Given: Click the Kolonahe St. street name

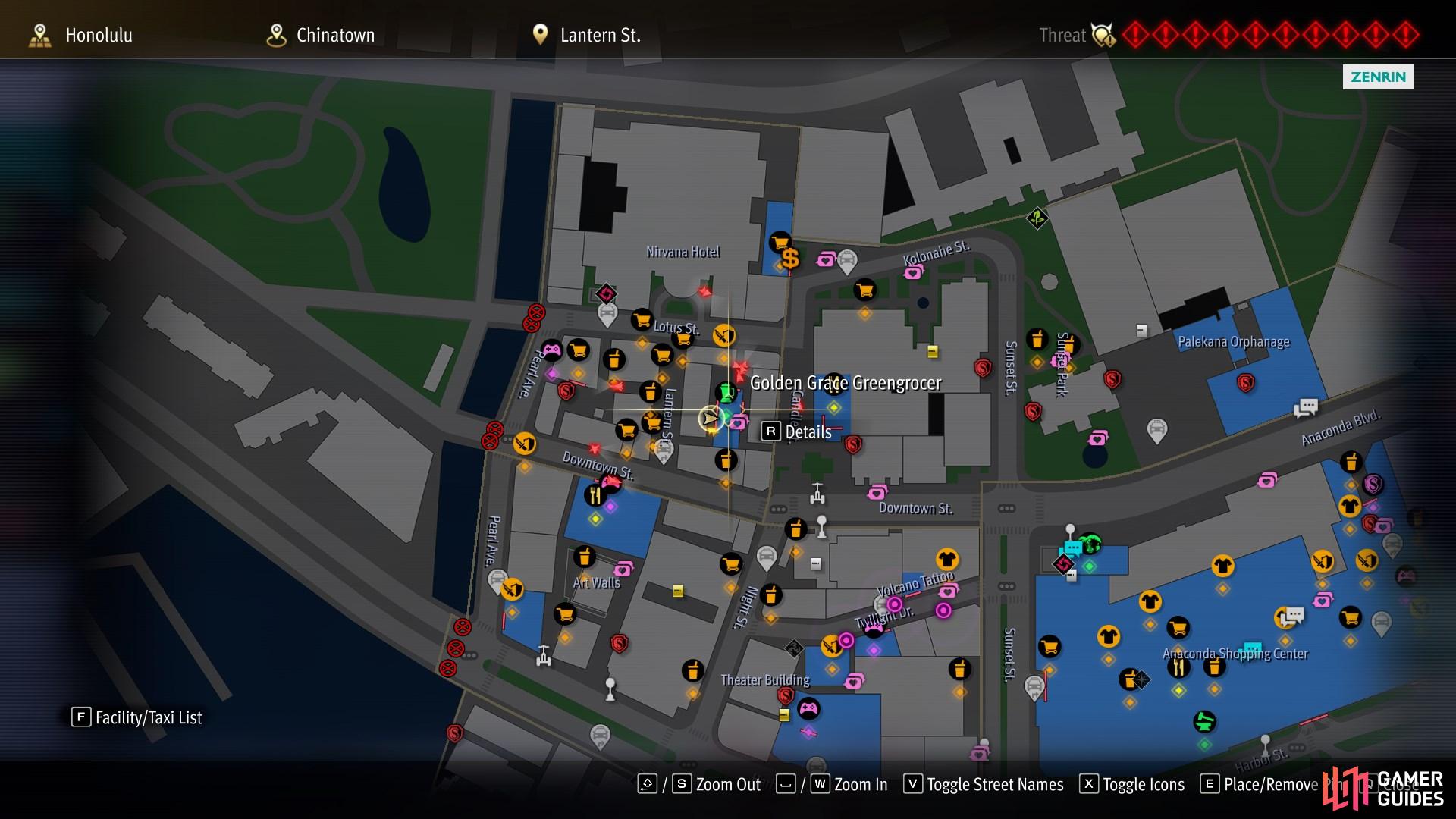Looking at the screenshot, I should (x=937, y=253).
